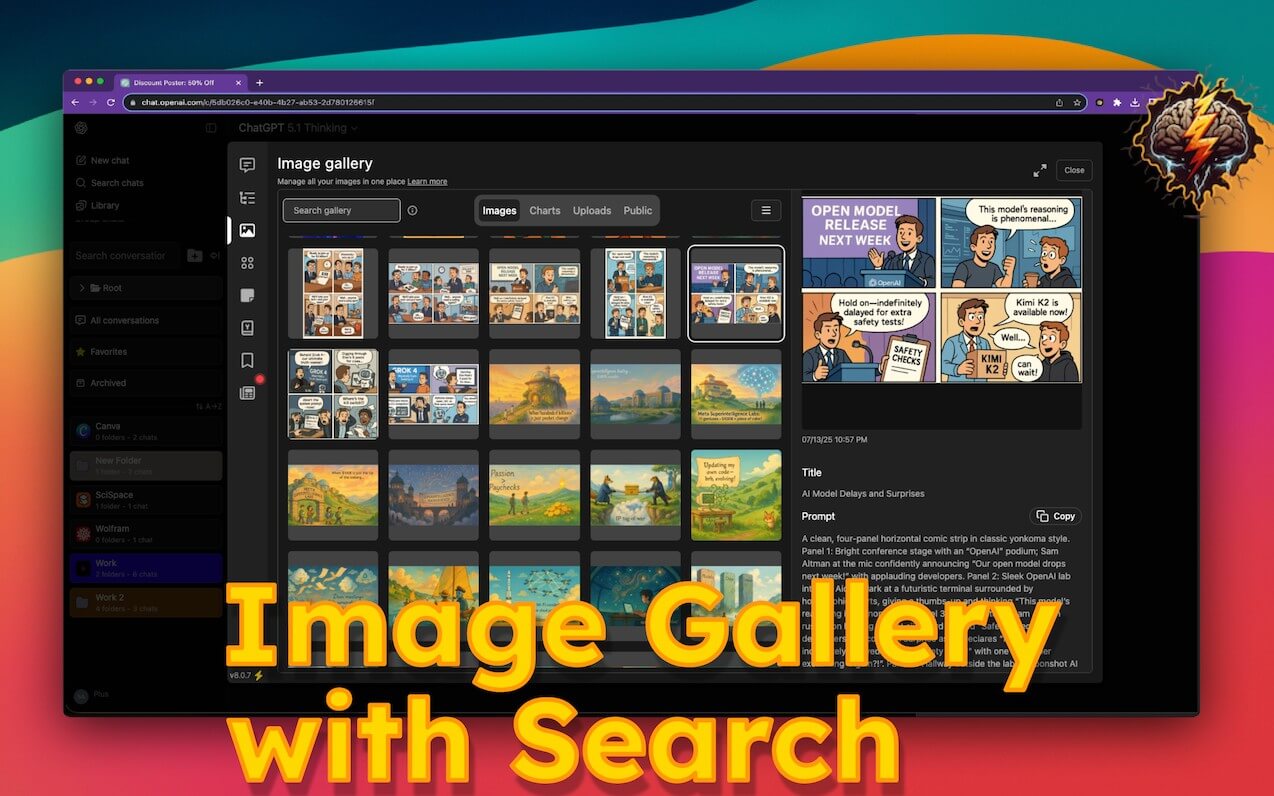Copy the prompt with Copy button
Image resolution: width=1274 pixels, height=796 pixels.
click(1056, 516)
